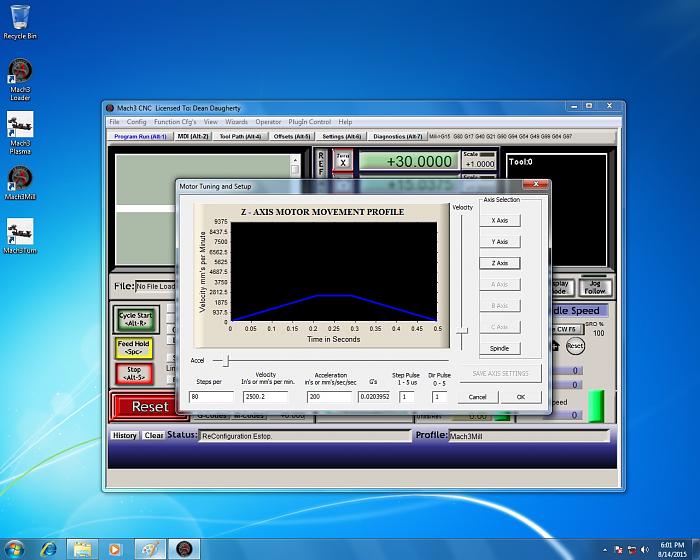The height and width of the screenshot is (560, 700).
Task: Click the Acceleration field showing 200
Action: pos(329,397)
